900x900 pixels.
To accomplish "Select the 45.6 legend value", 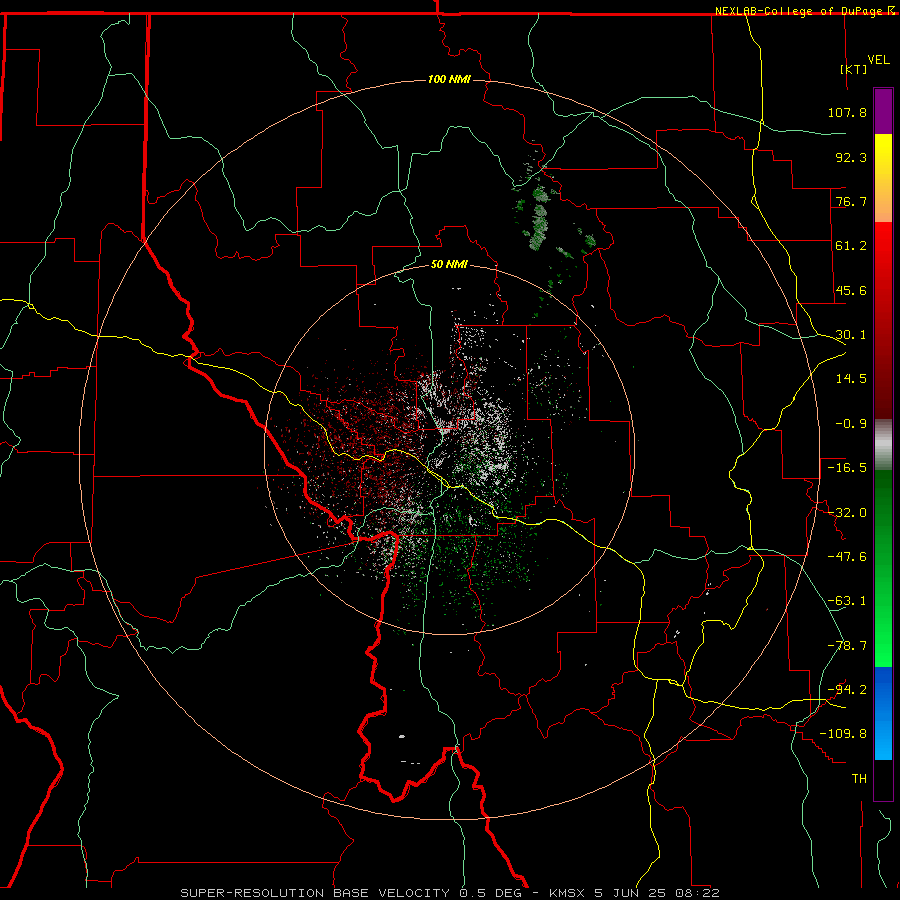I will [851, 290].
